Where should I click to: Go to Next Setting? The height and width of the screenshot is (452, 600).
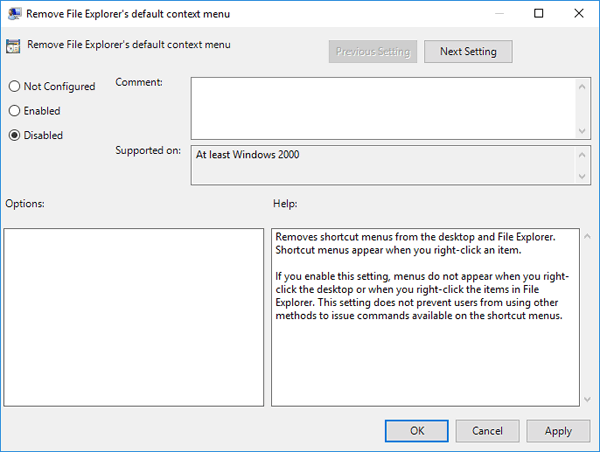(x=468, y=51)
